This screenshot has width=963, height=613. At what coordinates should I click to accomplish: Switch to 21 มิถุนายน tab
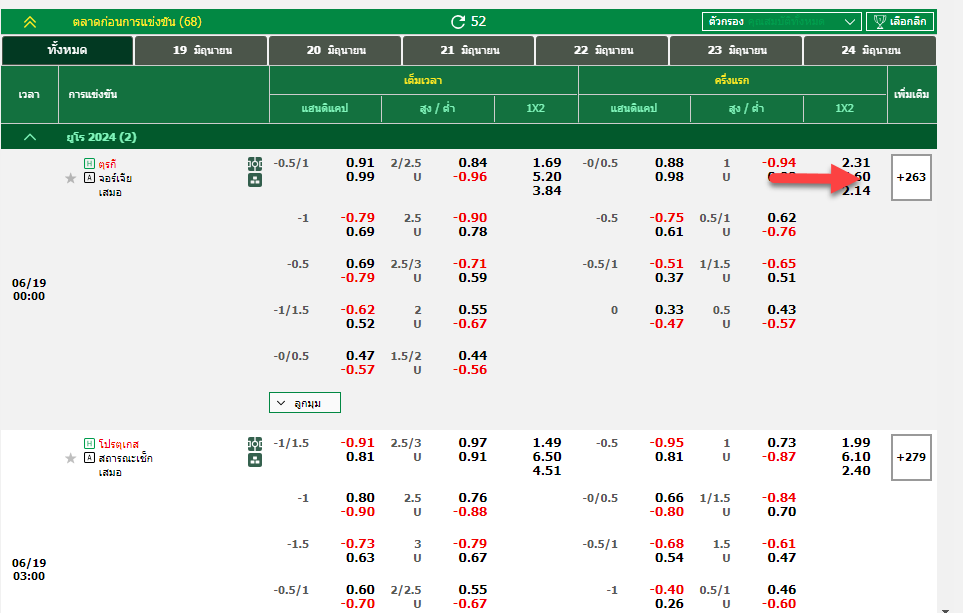pyautogui.click(x=469, y=50)
